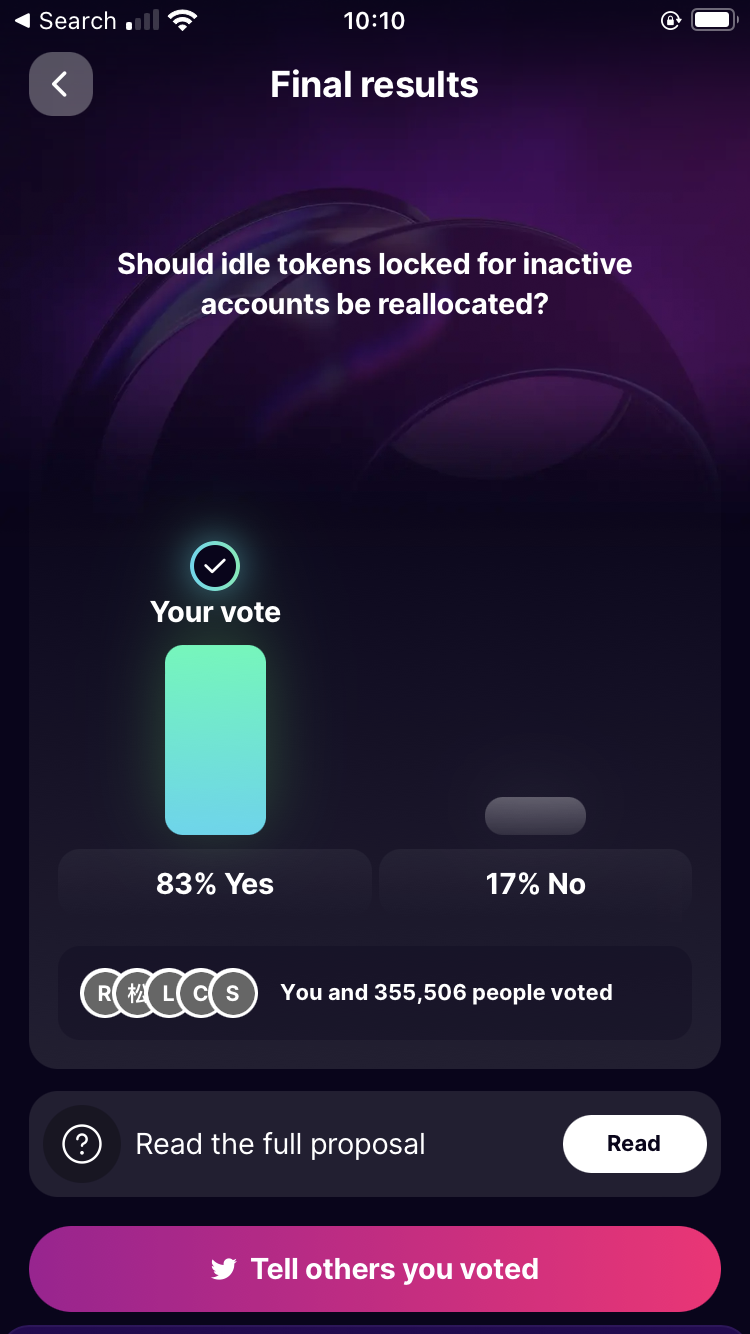Select the 17% No result label
The height and width of the screenshot is (1334, 750).
point(535,884)
